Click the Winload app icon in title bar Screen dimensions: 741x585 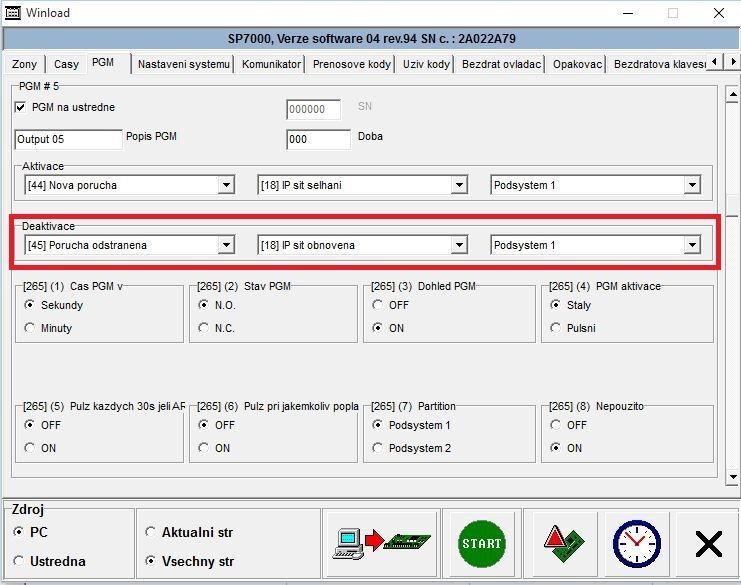click(x=13, y=13)
